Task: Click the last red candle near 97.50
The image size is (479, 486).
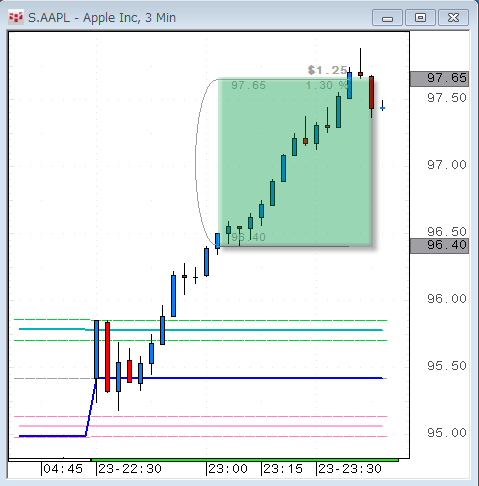Action: click(371, 92)
